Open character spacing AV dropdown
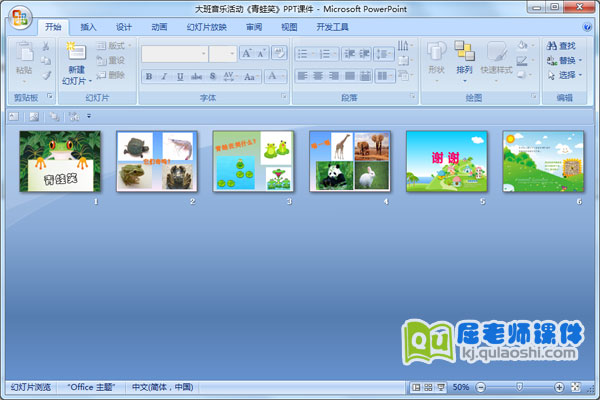The image size is (600, 400). (230, 77)
